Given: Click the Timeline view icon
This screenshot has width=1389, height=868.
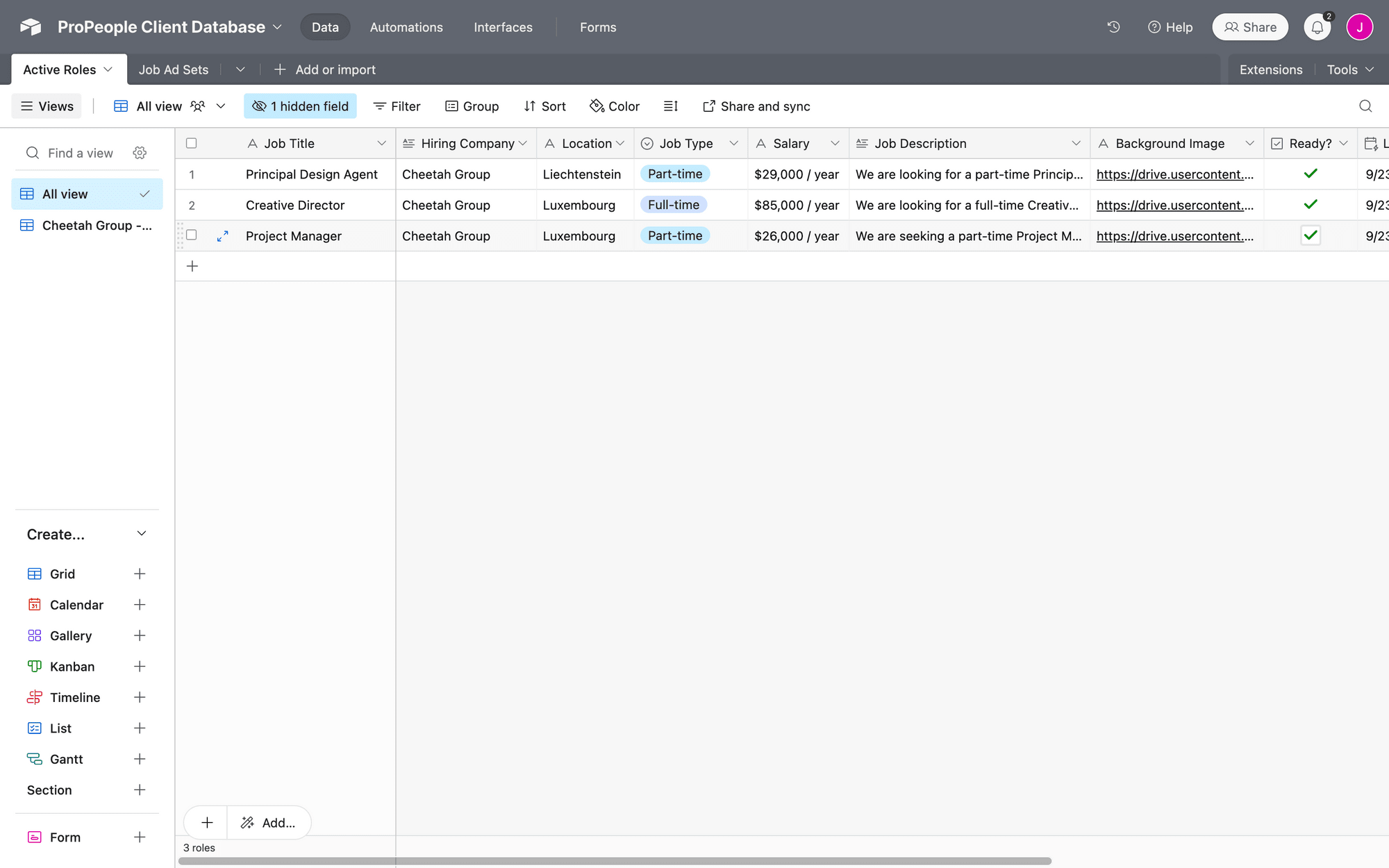Looking at the screenshot, I should tap(34, 697).
